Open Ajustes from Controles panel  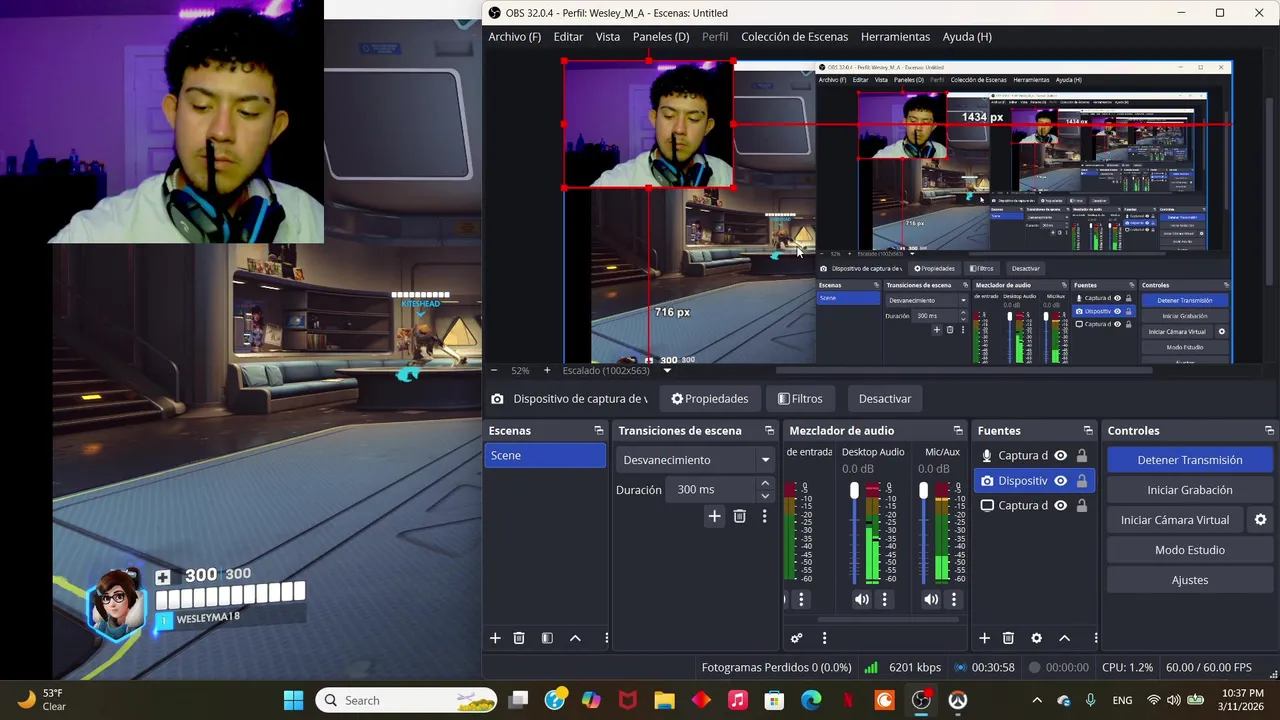coord(1190,580)
